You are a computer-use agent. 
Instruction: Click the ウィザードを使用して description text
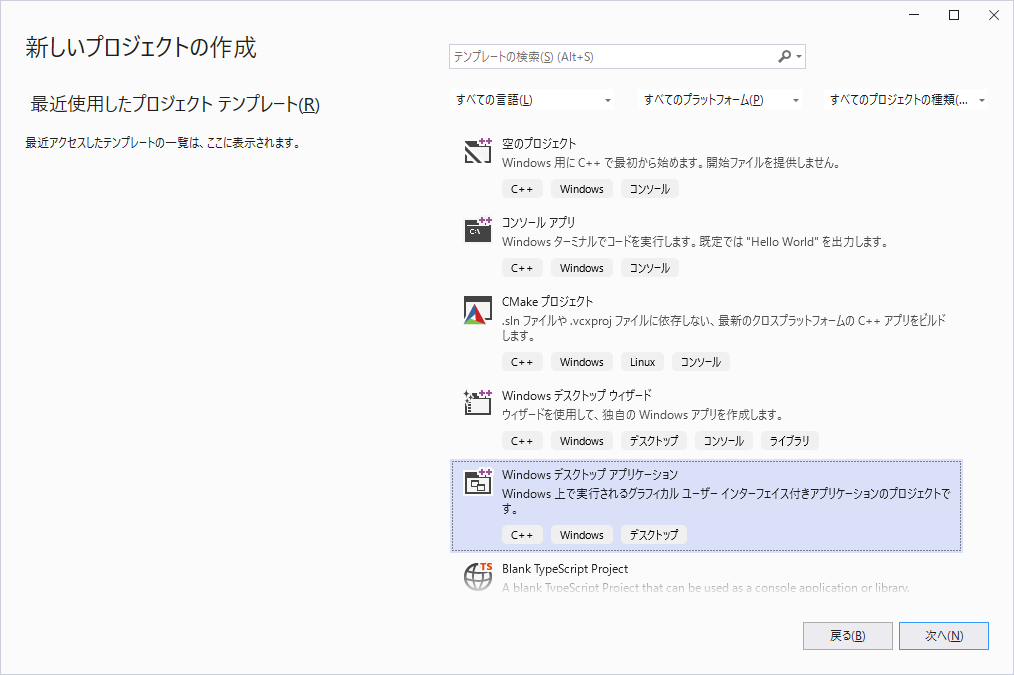(x=643, y=414)
